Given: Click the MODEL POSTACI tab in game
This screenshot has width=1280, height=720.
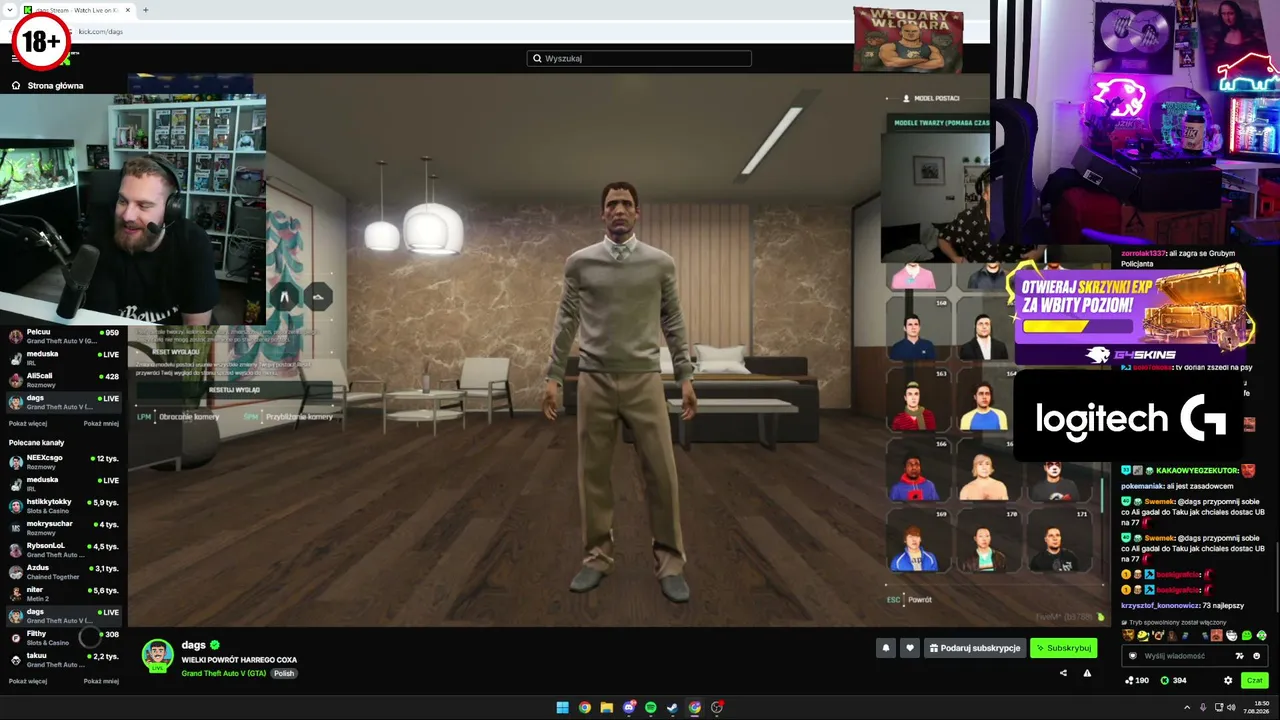Looking at the screenshot, I should tap(931, 98).
